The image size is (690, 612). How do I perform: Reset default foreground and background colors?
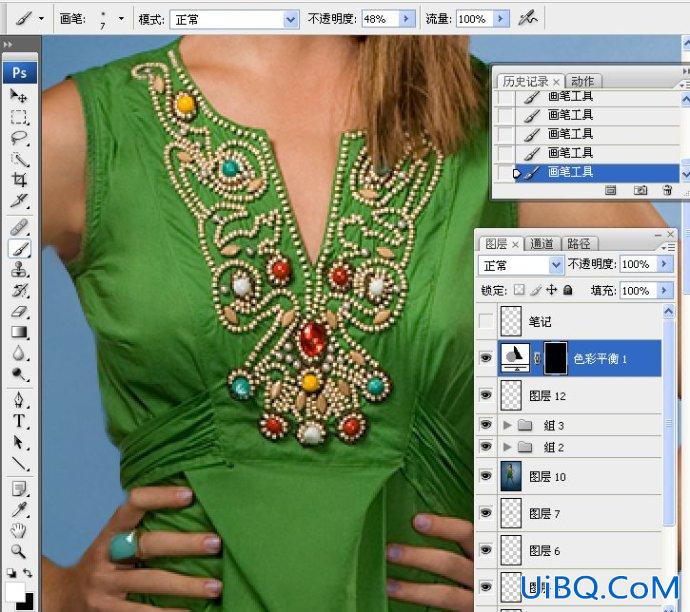click(x=11, y=573)
